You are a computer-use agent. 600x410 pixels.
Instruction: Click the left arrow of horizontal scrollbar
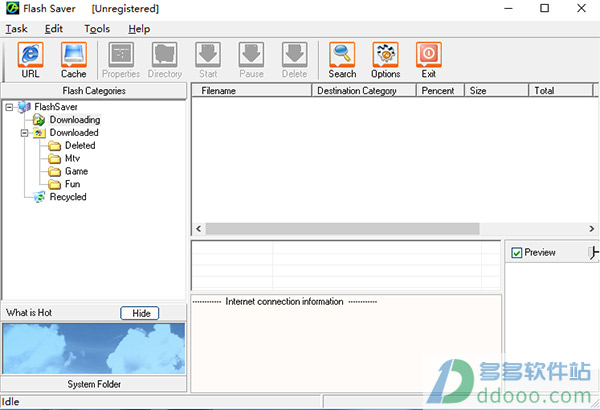click(199, 229)
